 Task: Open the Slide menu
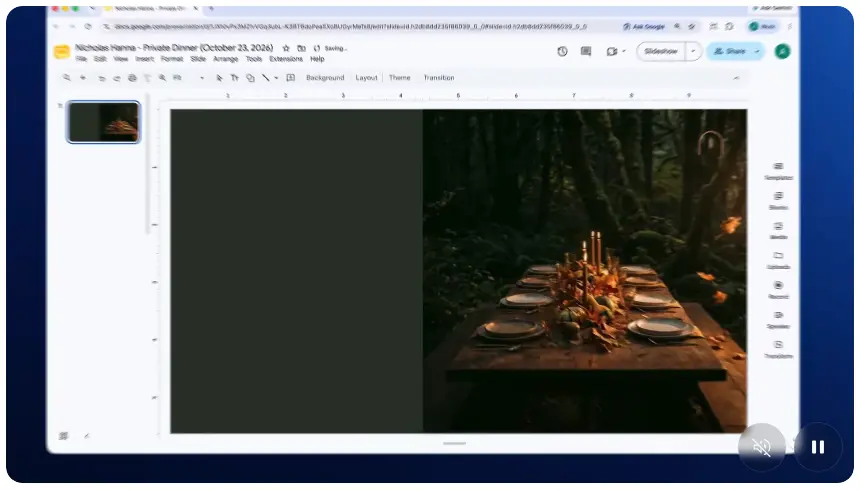(198, 59)
